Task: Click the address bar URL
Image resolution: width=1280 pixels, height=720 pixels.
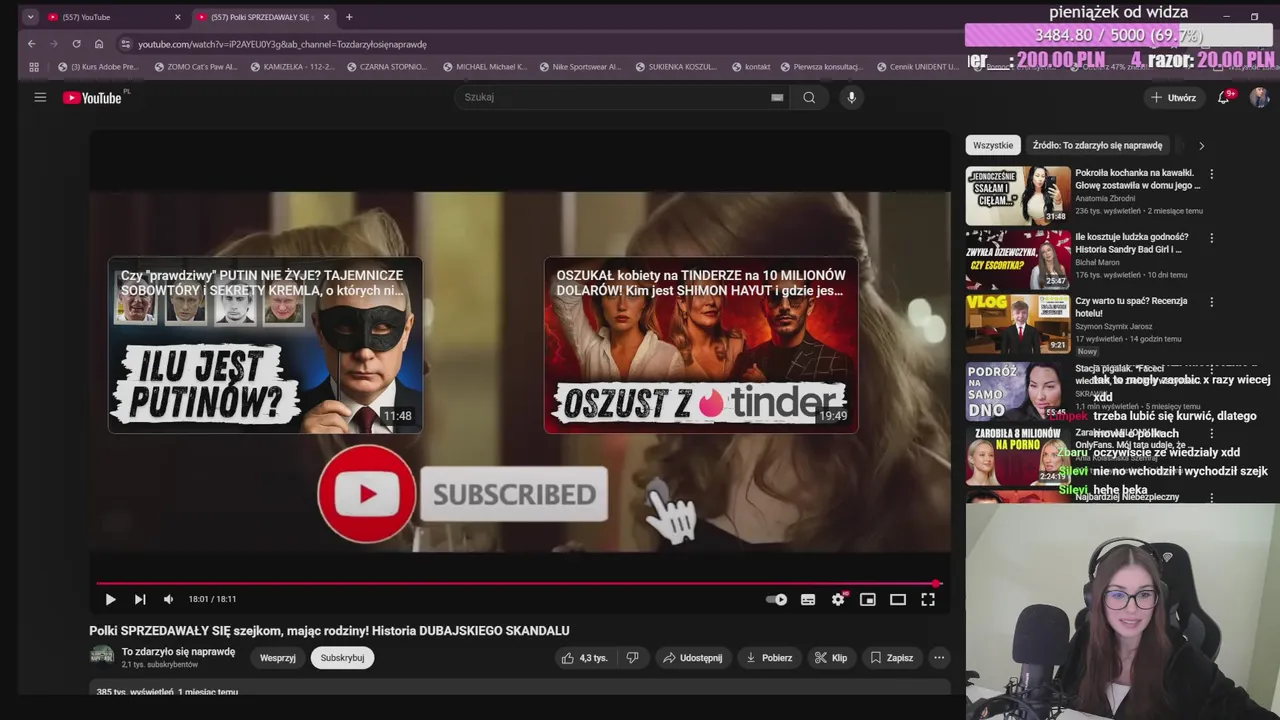Action: point(282,44)
